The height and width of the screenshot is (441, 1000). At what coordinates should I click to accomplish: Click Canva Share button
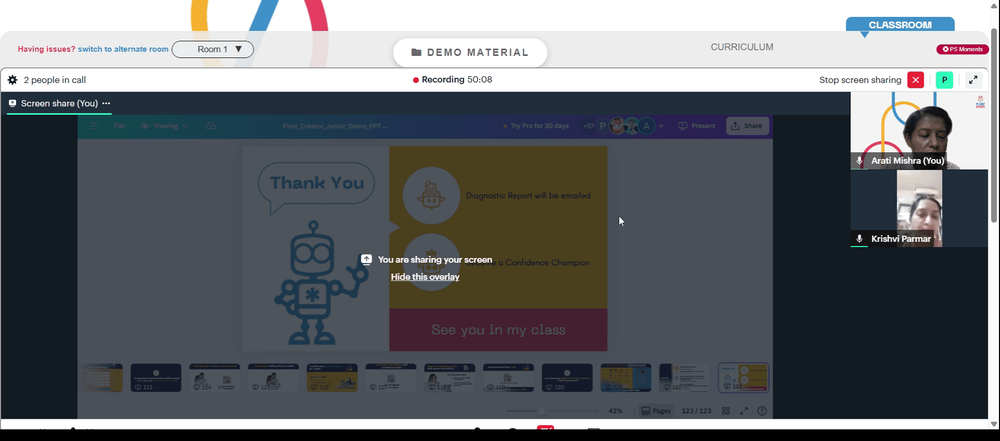[x=747, y=126]
